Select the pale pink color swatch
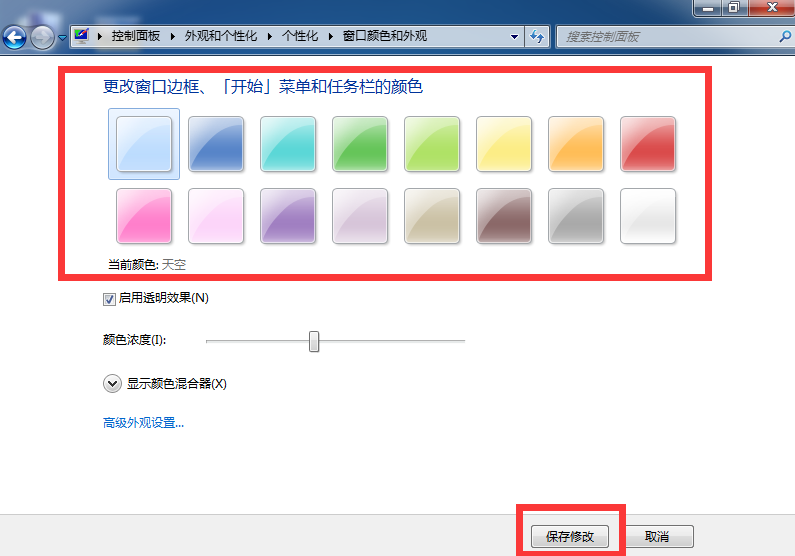795x556 pixels. tap(216, 216)
